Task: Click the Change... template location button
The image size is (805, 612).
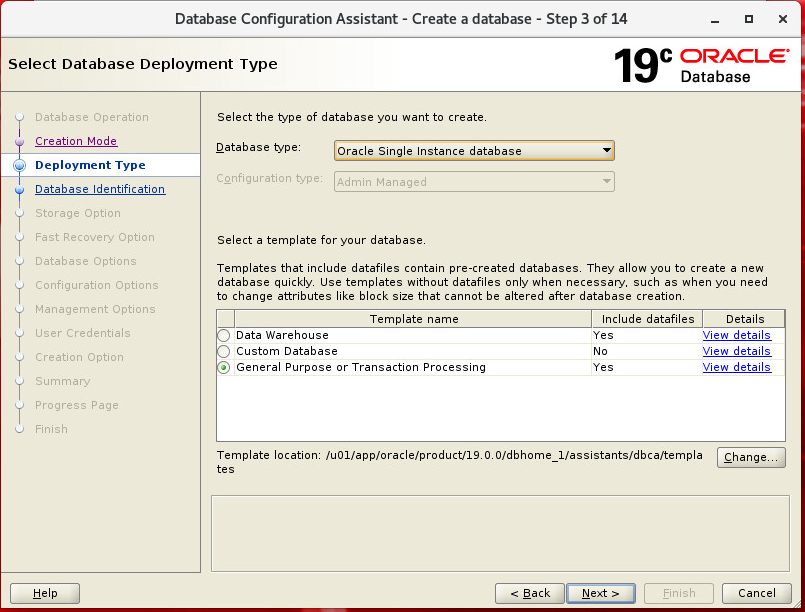Action: [751, 457]
